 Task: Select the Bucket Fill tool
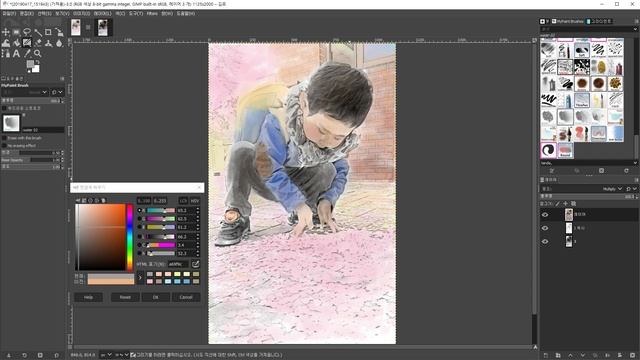pyautogui.click(x=16, y=43)
